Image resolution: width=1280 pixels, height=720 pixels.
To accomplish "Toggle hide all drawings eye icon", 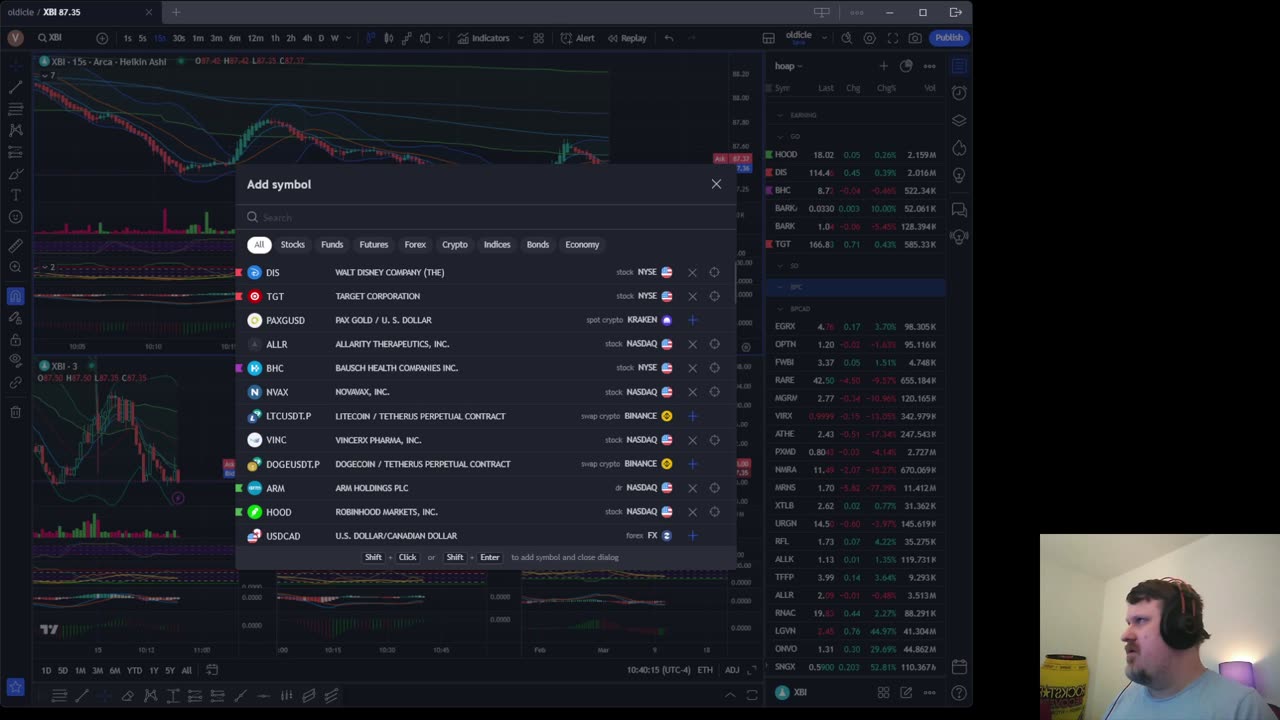I will tap(15, 360).
